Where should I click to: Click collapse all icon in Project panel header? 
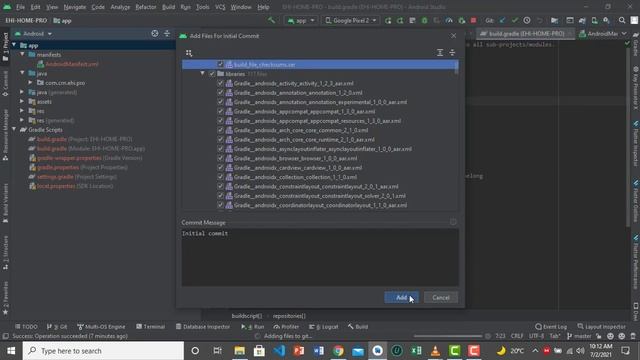(167, 33)
